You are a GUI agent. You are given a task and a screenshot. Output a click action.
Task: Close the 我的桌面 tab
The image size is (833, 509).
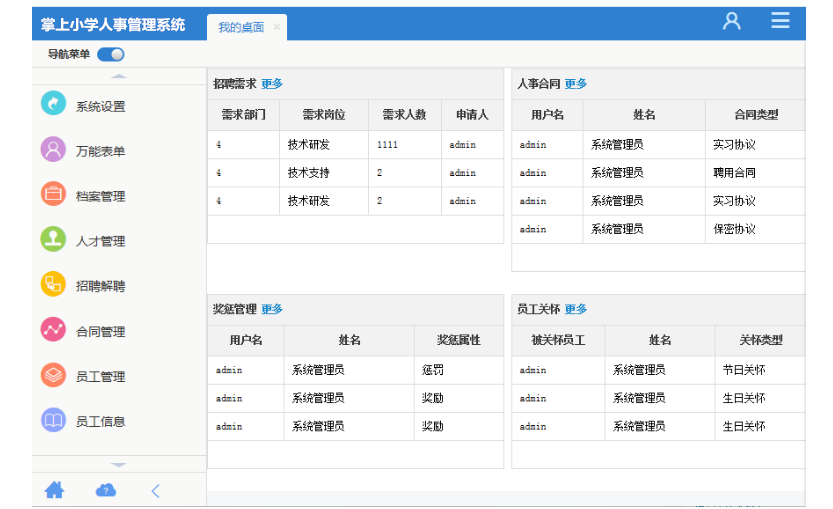coord(277,27)
